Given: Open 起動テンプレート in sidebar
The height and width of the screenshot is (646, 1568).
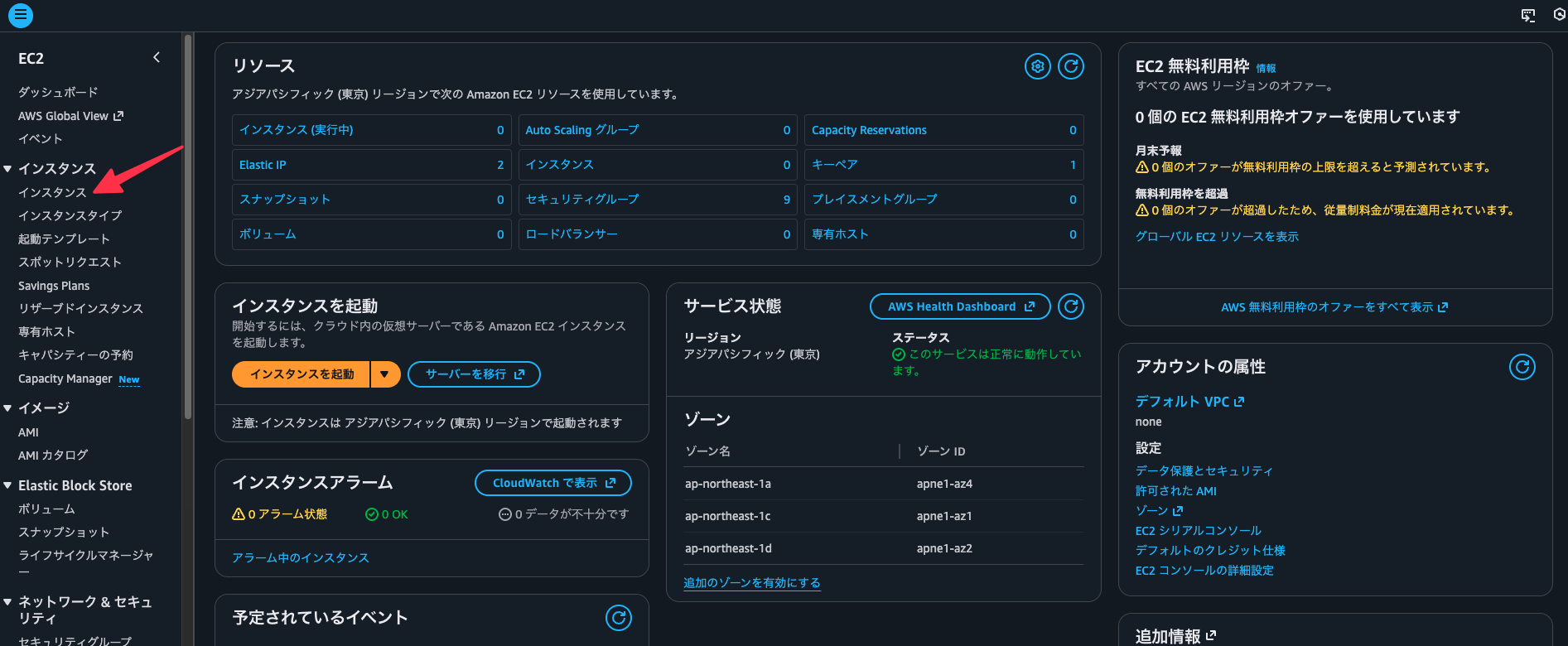Looking at the screenshot, I should 64,239.
